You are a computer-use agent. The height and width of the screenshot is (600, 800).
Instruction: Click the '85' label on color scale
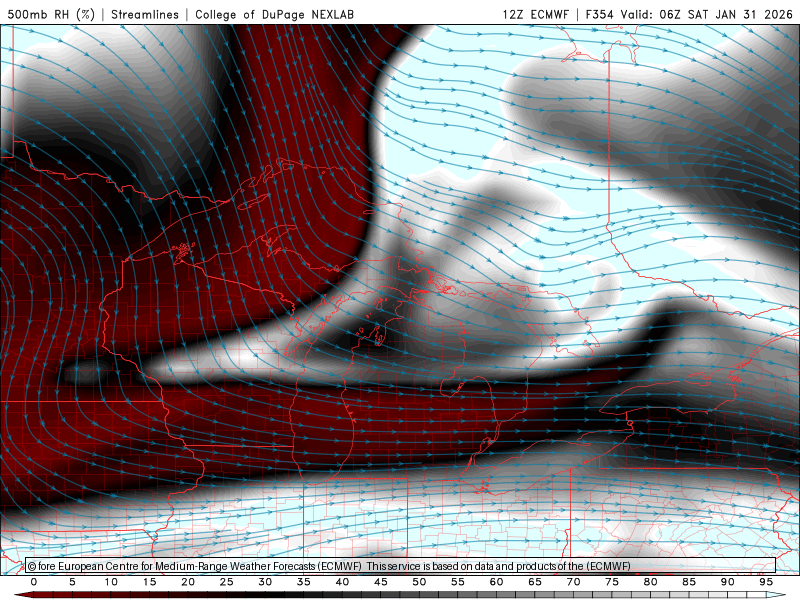[x=689, y=582]
